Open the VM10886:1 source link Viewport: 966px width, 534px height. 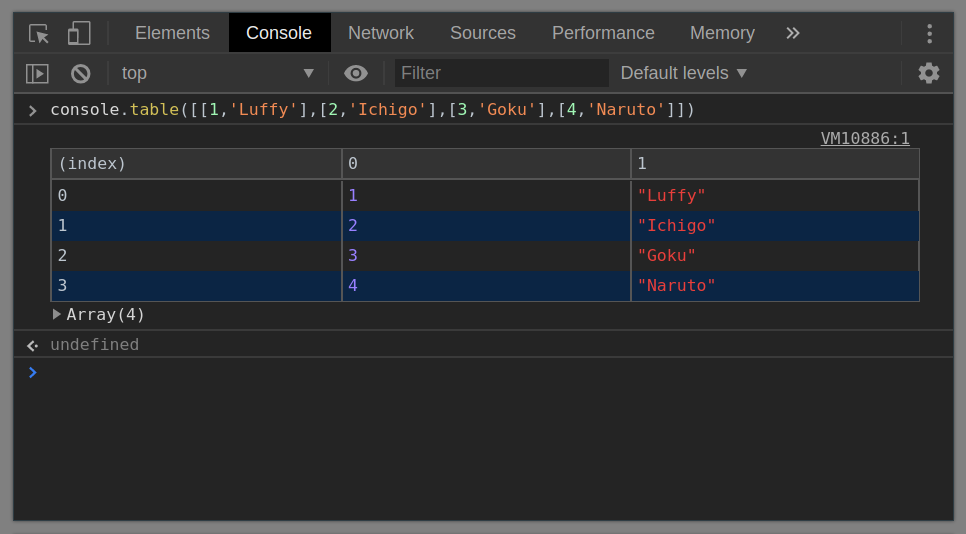[x=865, y=138]
